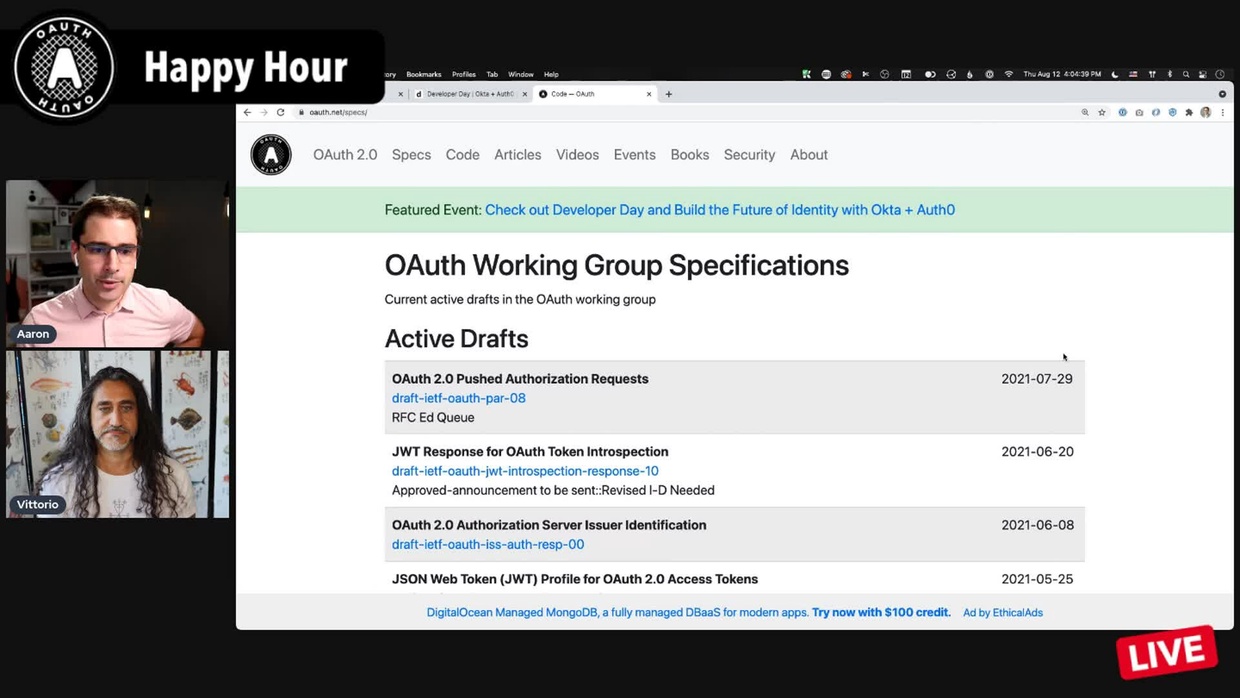Click the shield extension icon in the toolbar
The height and width of the screenshot is (698, 1240).
[1172, 112]
